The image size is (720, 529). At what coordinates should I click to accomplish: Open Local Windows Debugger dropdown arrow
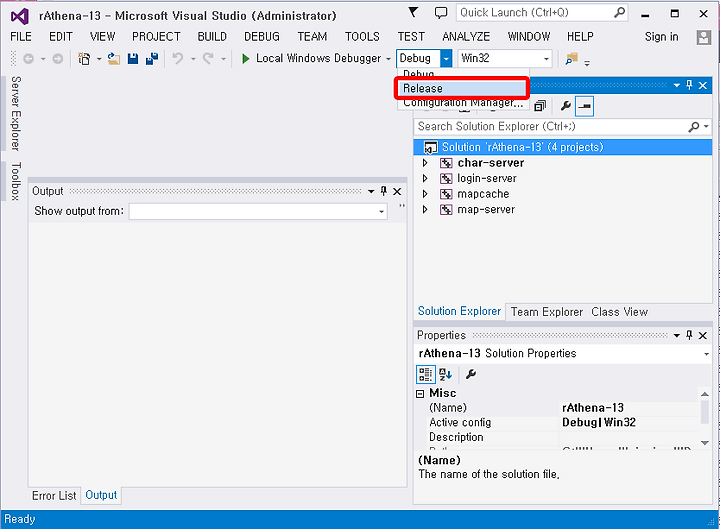tap(388, 59)
